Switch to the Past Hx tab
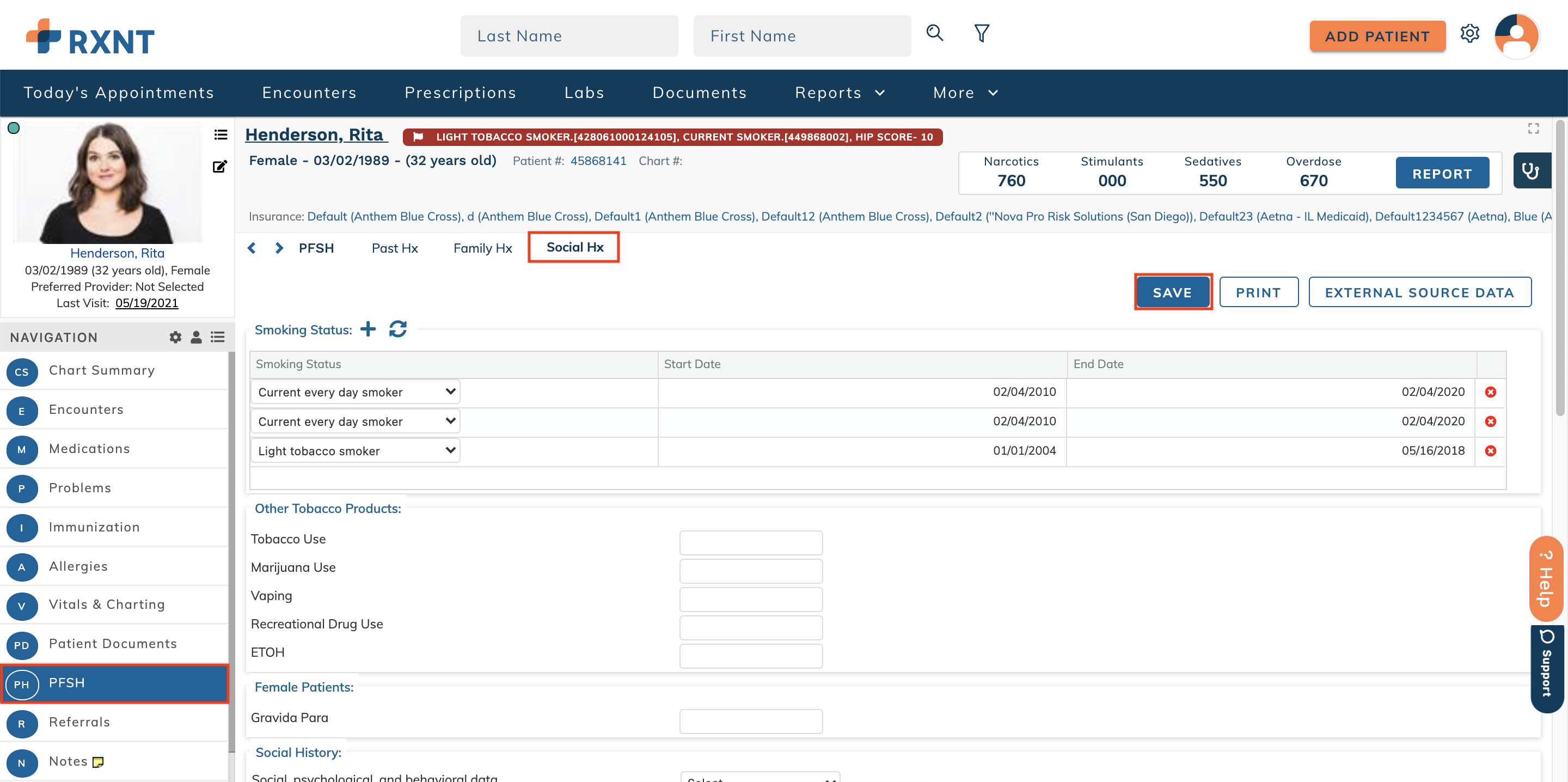 (394, 248)
